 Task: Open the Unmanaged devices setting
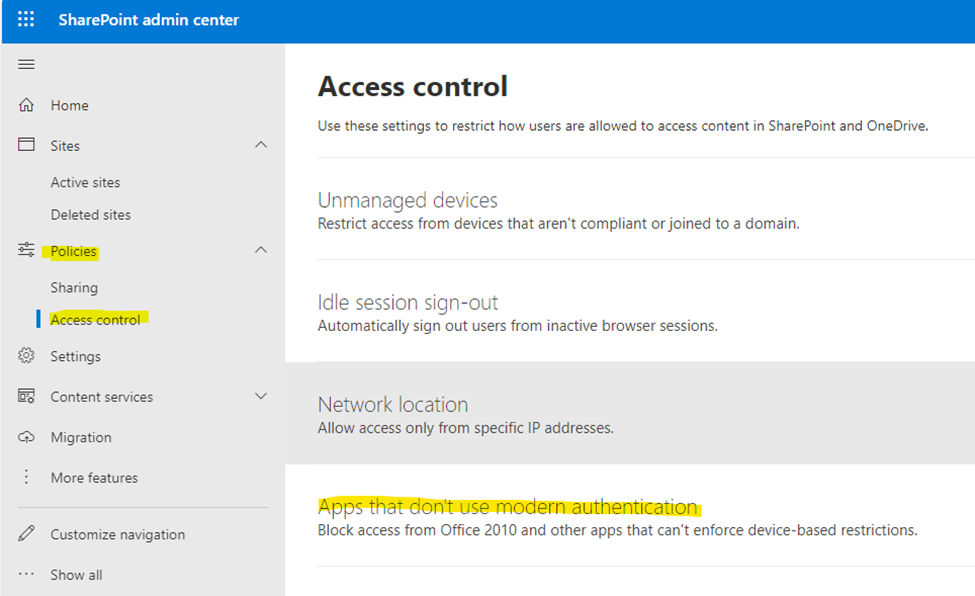(x=407, y=200)
